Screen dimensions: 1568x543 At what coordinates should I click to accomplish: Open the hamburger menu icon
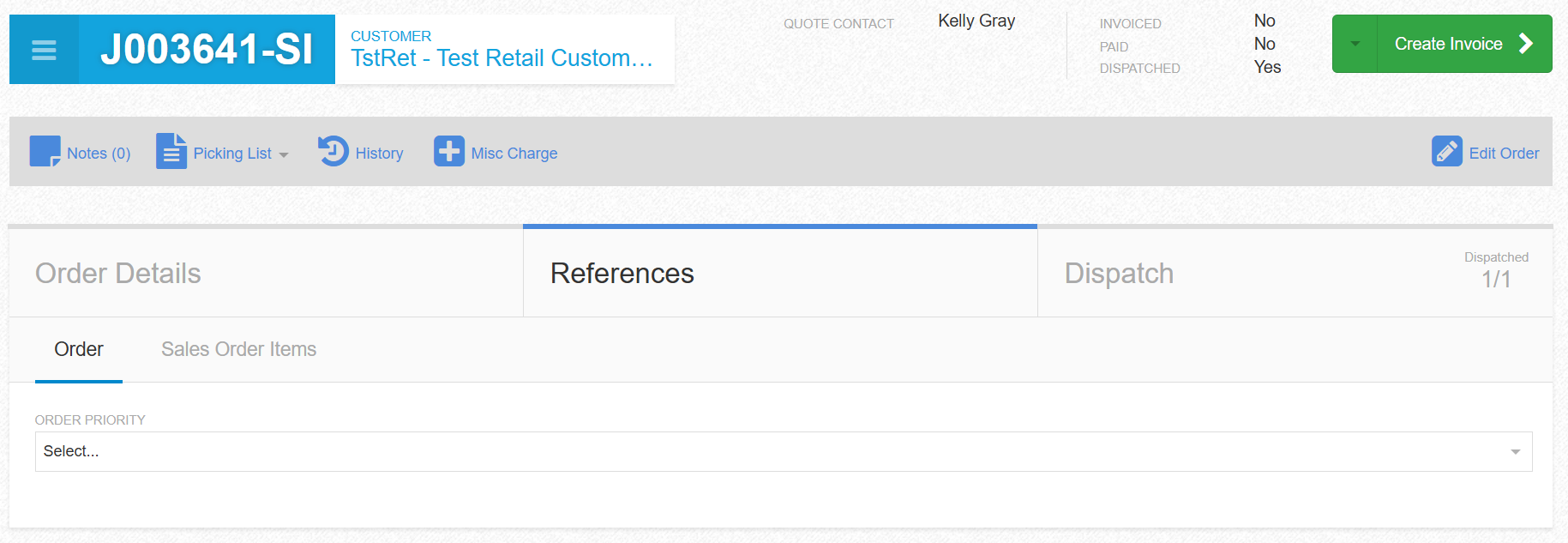click(44, 50)
